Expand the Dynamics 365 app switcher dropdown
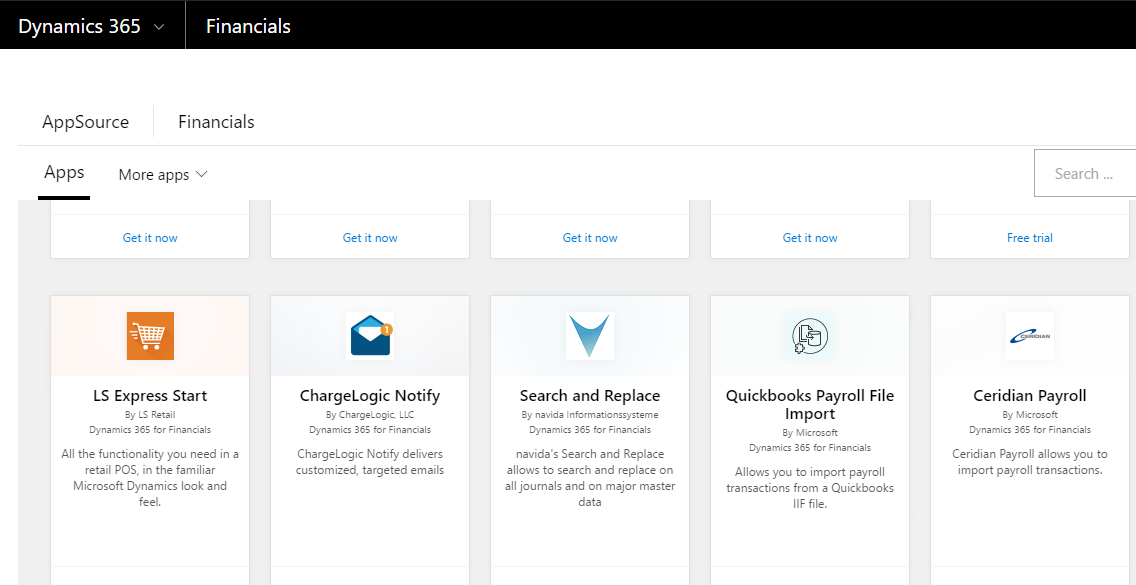1136x585 pixels. click(91, 27)
